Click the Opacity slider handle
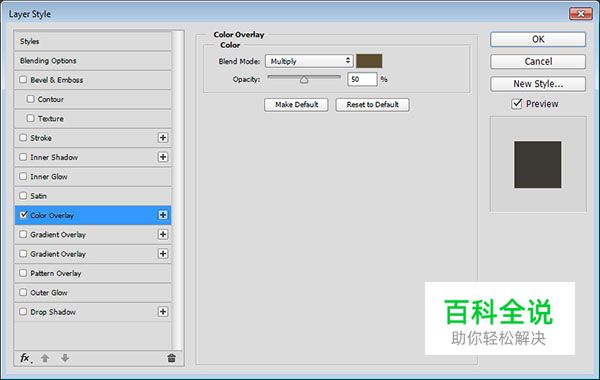Screen dimensions: 600x380 (304, 80)
